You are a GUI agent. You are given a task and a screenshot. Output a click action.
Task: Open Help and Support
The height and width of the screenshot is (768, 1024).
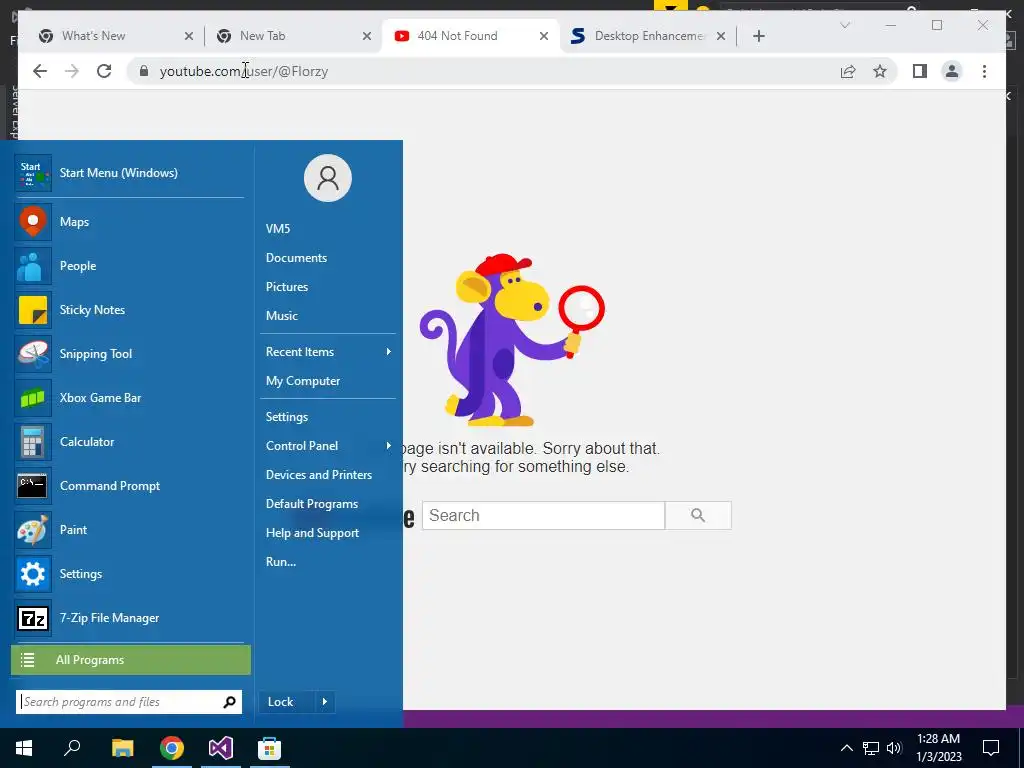312,533
